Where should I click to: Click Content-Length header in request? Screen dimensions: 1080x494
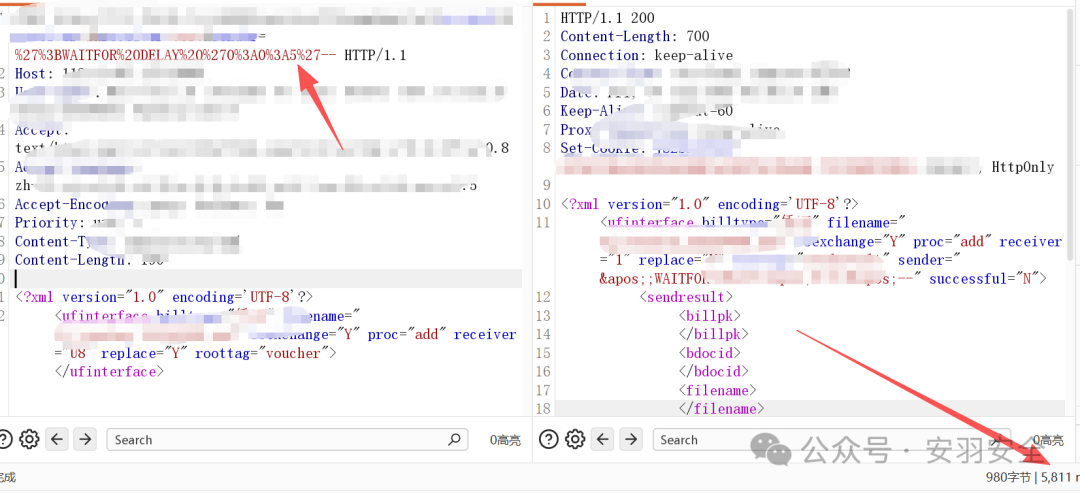tap(88, 260)
